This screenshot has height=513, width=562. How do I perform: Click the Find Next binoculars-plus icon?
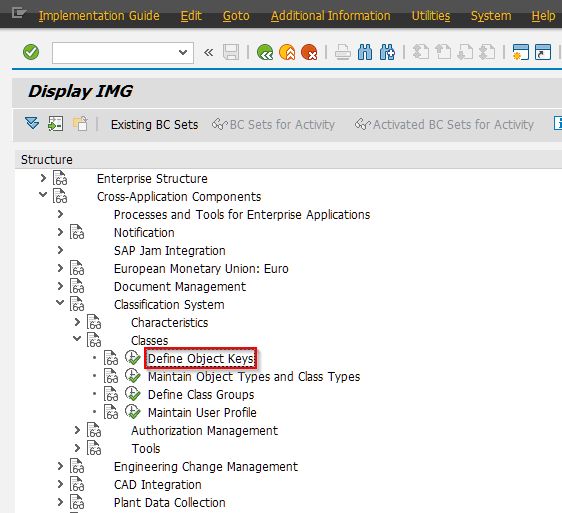point(387,52)
